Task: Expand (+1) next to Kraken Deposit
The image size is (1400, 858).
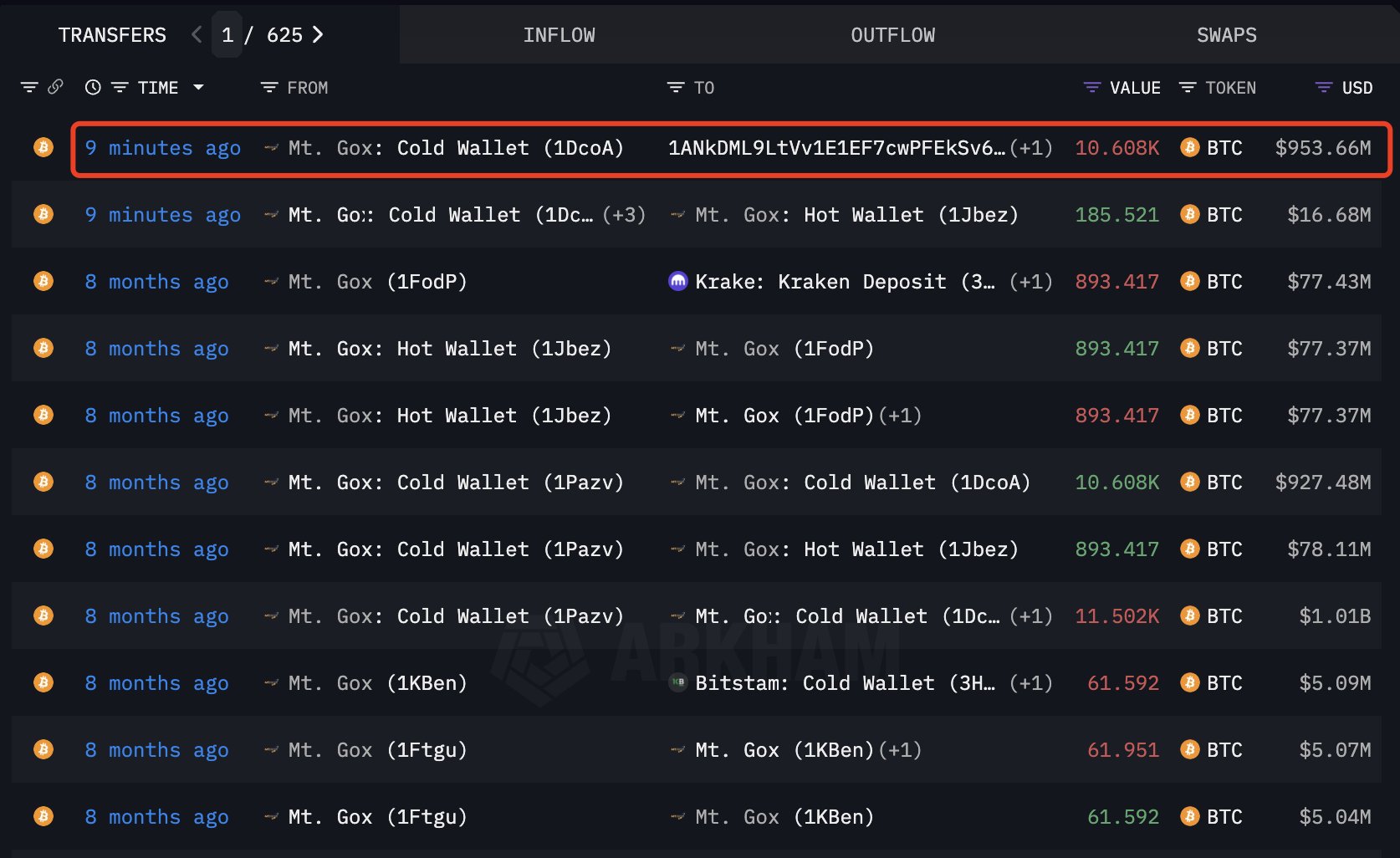Action: pos(1031,282)
